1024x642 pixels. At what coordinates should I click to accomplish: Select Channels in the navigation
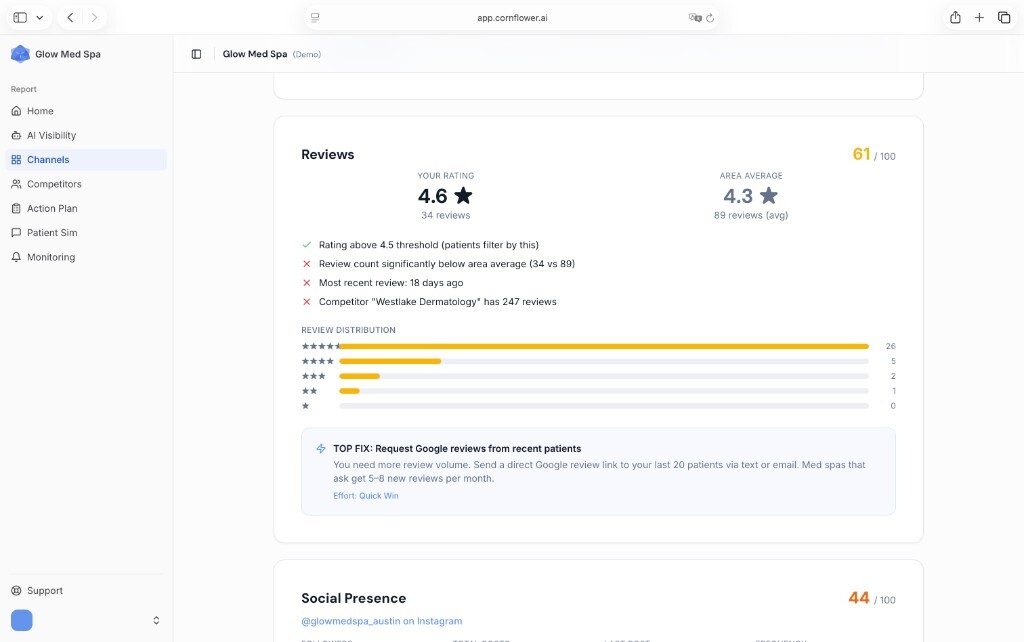pos(49,159)
